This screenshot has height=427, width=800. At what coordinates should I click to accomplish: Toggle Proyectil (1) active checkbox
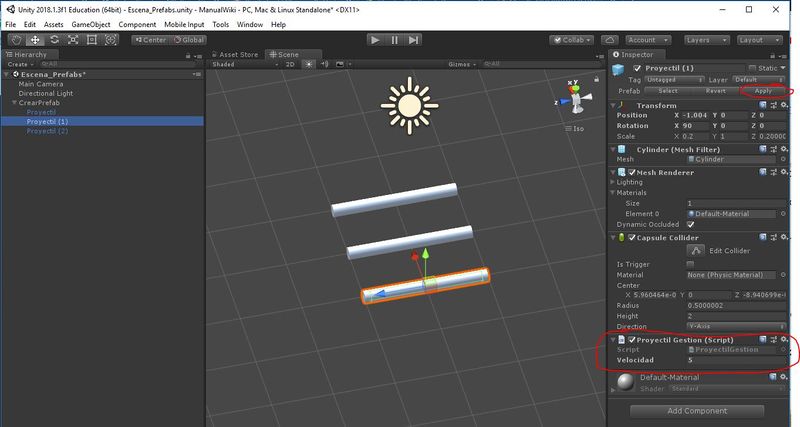637,68
